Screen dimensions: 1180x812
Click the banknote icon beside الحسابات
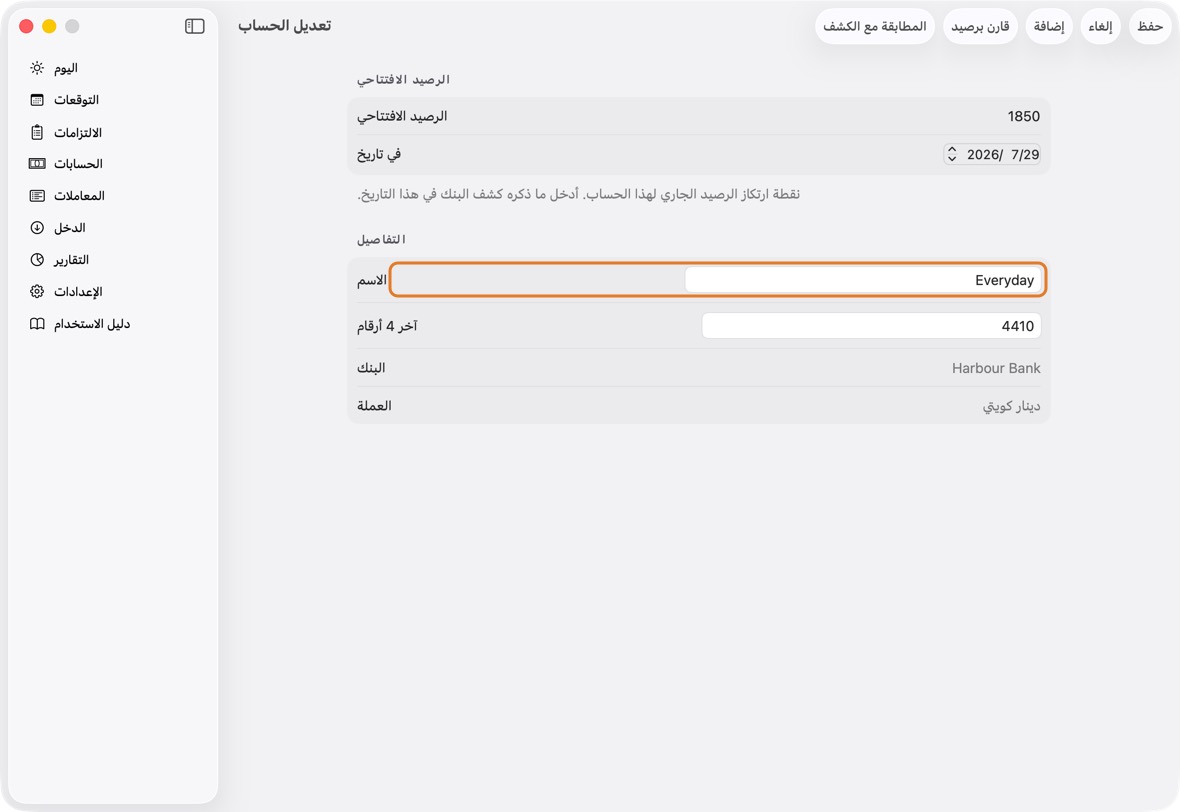point(37,163)
